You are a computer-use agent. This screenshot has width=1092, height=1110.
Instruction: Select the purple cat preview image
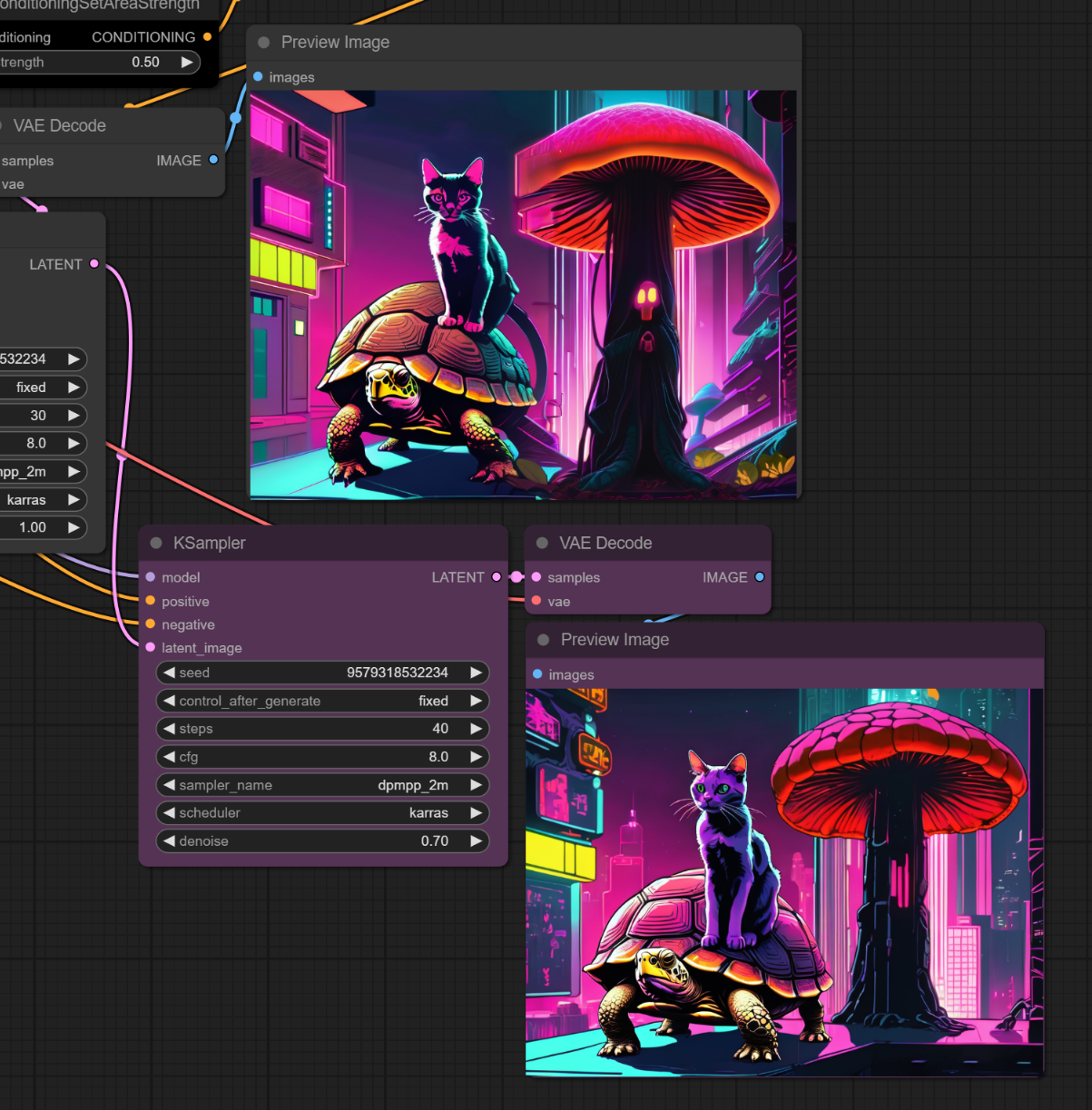pos(783,882)
